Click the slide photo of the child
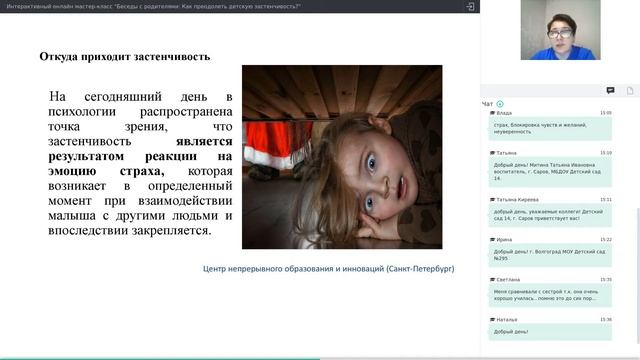The height and width of the screenshot is (360, 640). pos(342,157)
